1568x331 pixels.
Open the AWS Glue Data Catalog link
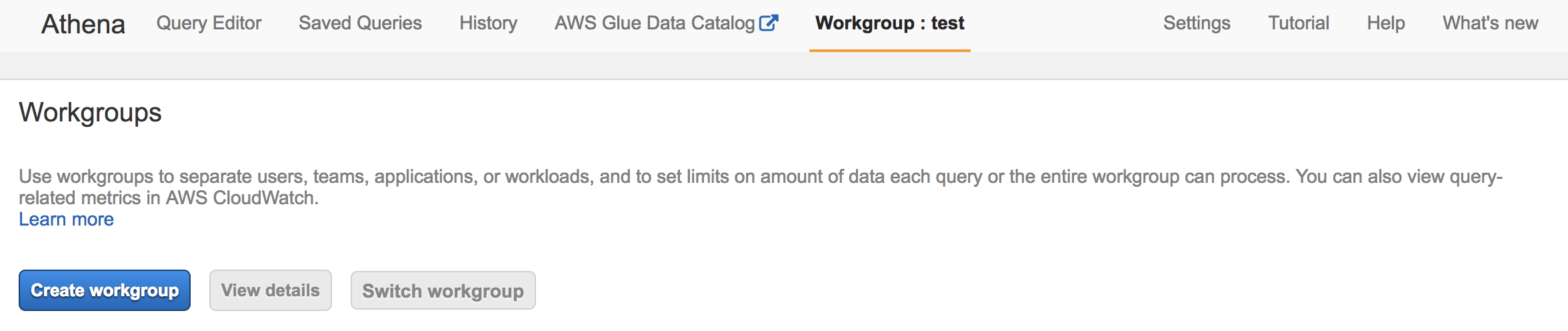point(654,23)
